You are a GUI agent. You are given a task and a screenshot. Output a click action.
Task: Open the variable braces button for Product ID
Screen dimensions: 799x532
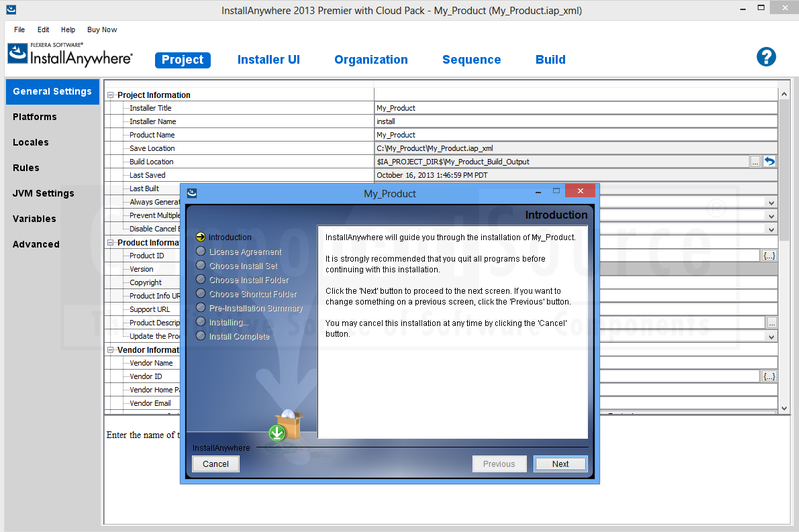tap(769, 256)
